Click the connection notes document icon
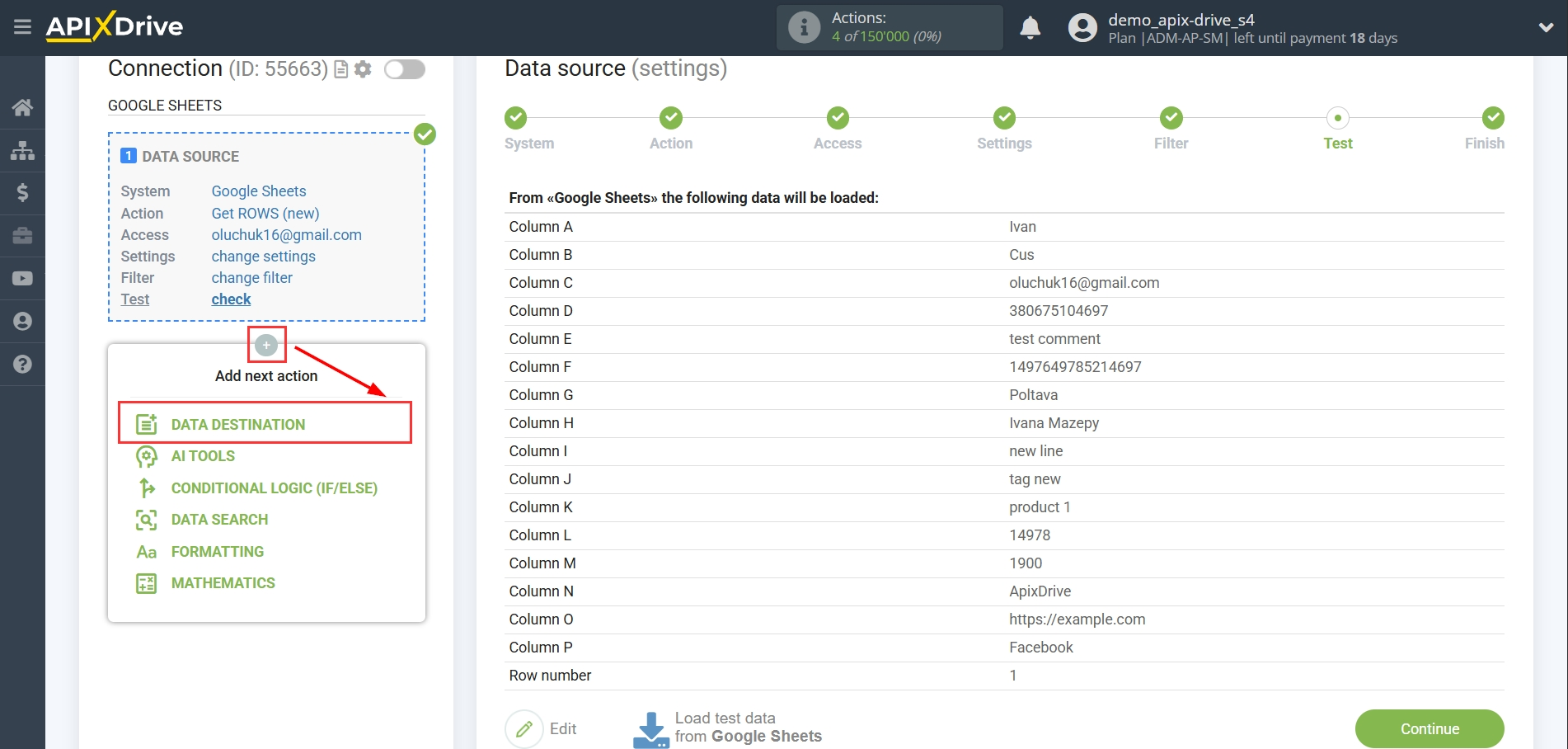 (340, 69)
